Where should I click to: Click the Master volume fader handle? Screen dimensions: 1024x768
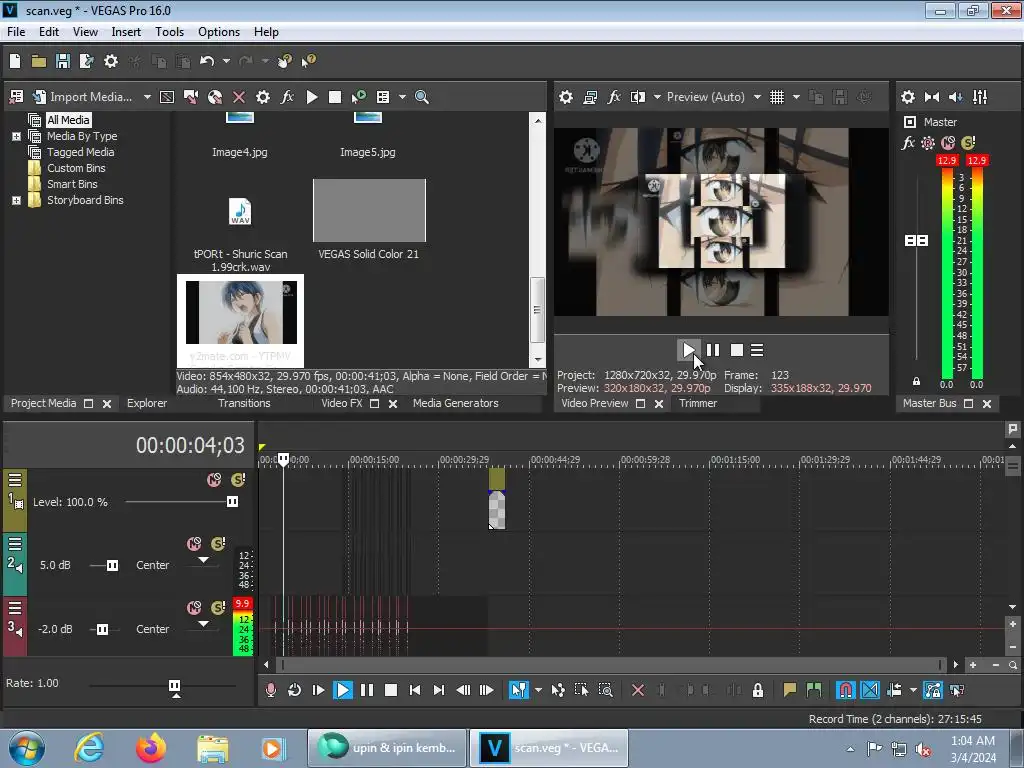tap(916, 241)
